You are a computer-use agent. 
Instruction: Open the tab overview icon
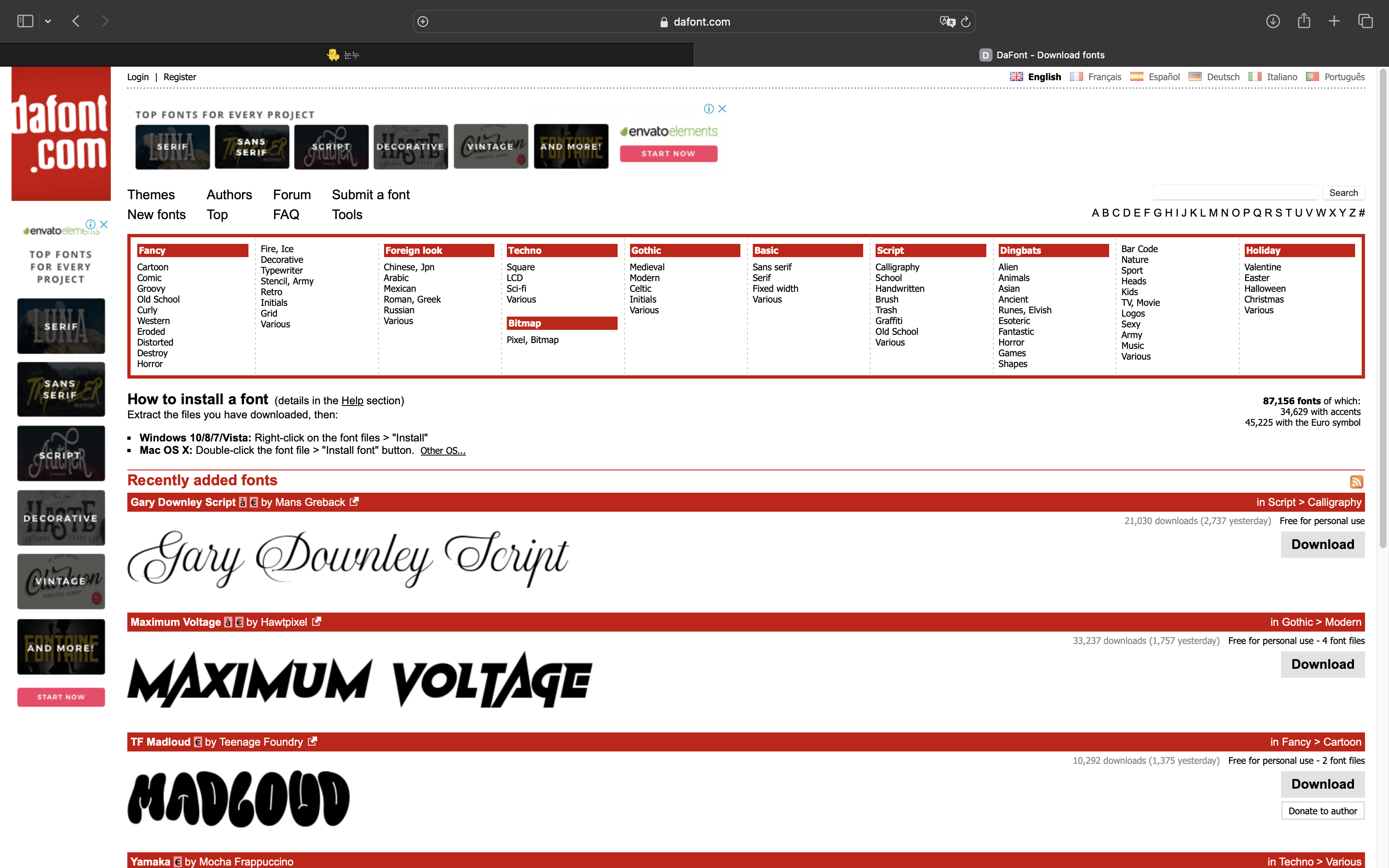point(1365,21)
